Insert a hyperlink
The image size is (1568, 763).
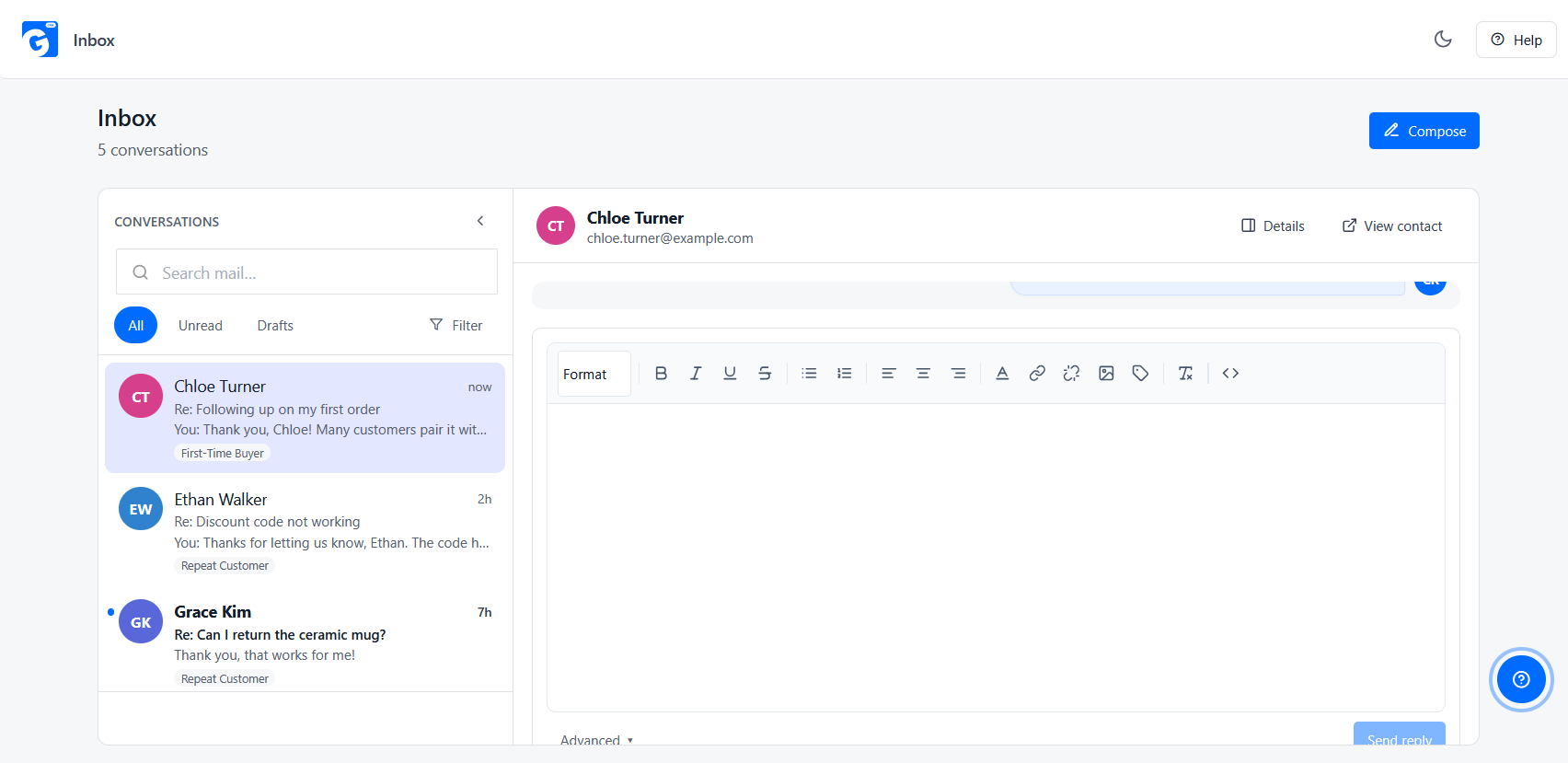tap(1037, 373)
